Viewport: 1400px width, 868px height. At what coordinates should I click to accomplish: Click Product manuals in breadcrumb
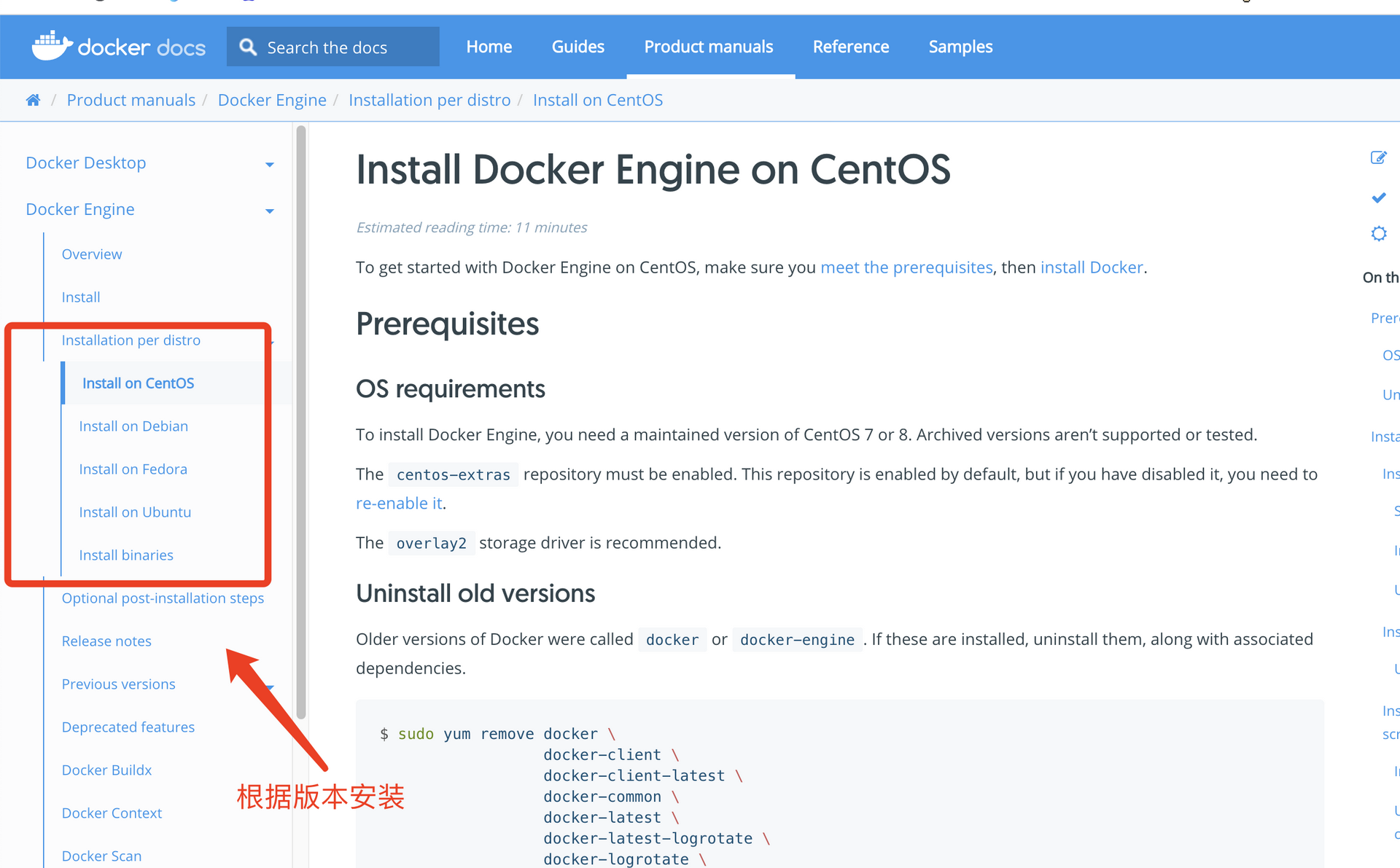pos(131,100)
